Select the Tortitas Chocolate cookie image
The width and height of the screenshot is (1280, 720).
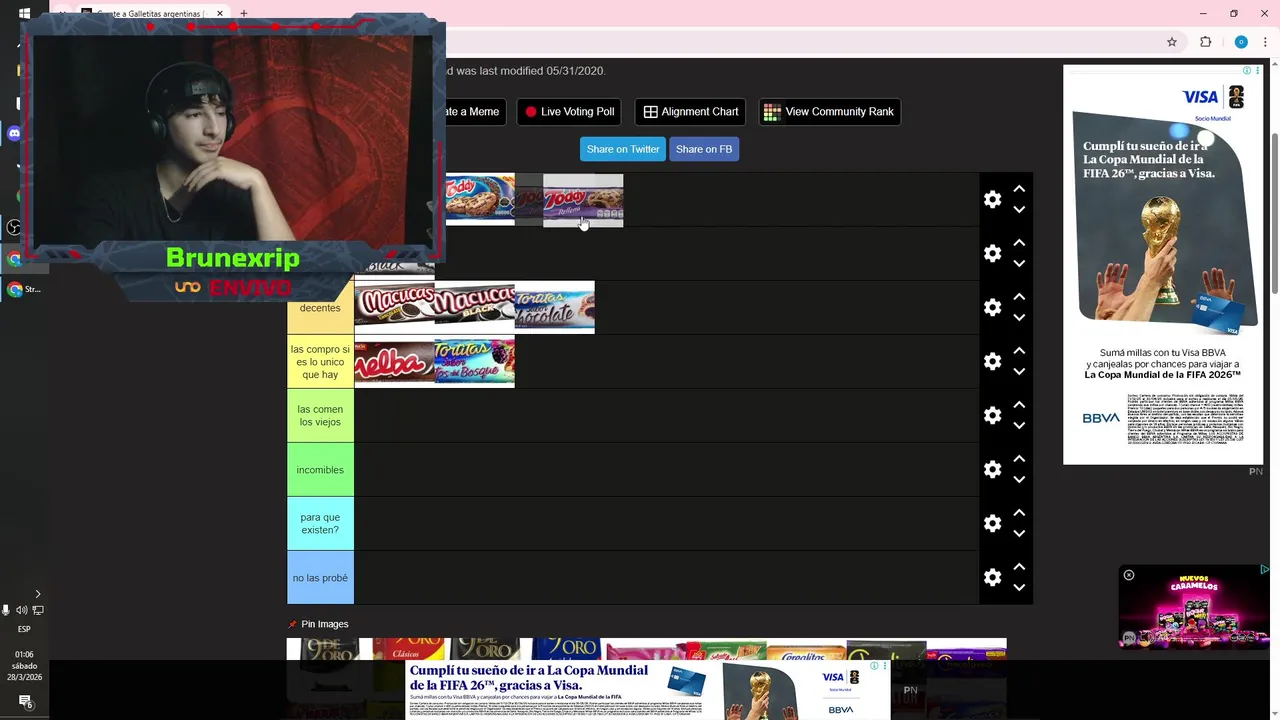pyautogui.click(x=555, y=307)
